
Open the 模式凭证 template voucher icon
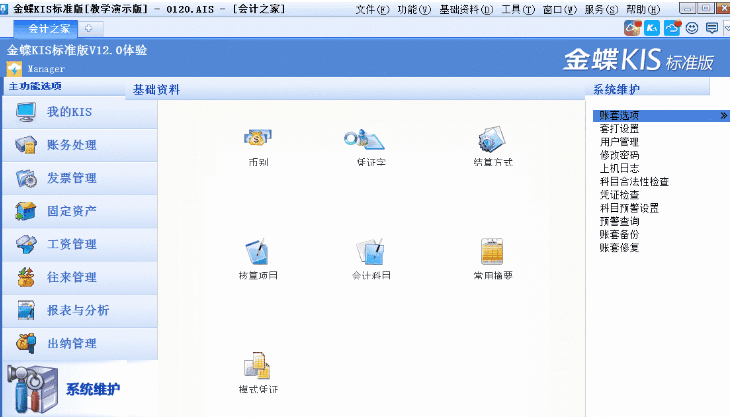(257, 366)
